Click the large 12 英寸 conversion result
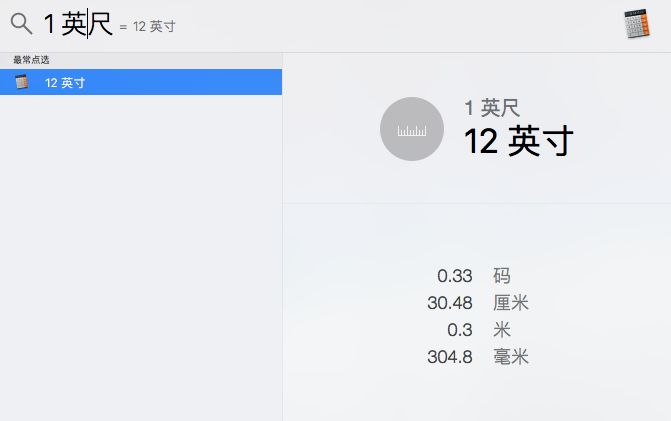671x421 pixels. point(518,141)
